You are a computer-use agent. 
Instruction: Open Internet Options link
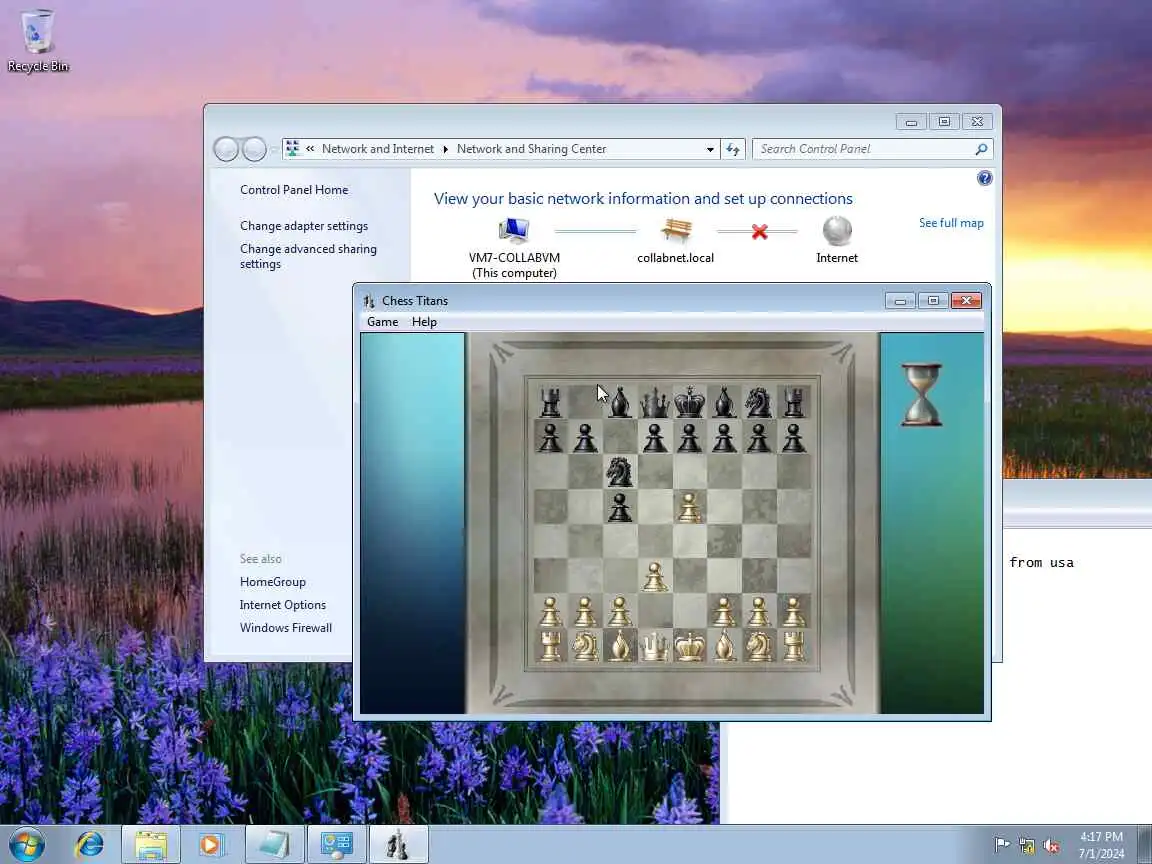click(283, 605)
